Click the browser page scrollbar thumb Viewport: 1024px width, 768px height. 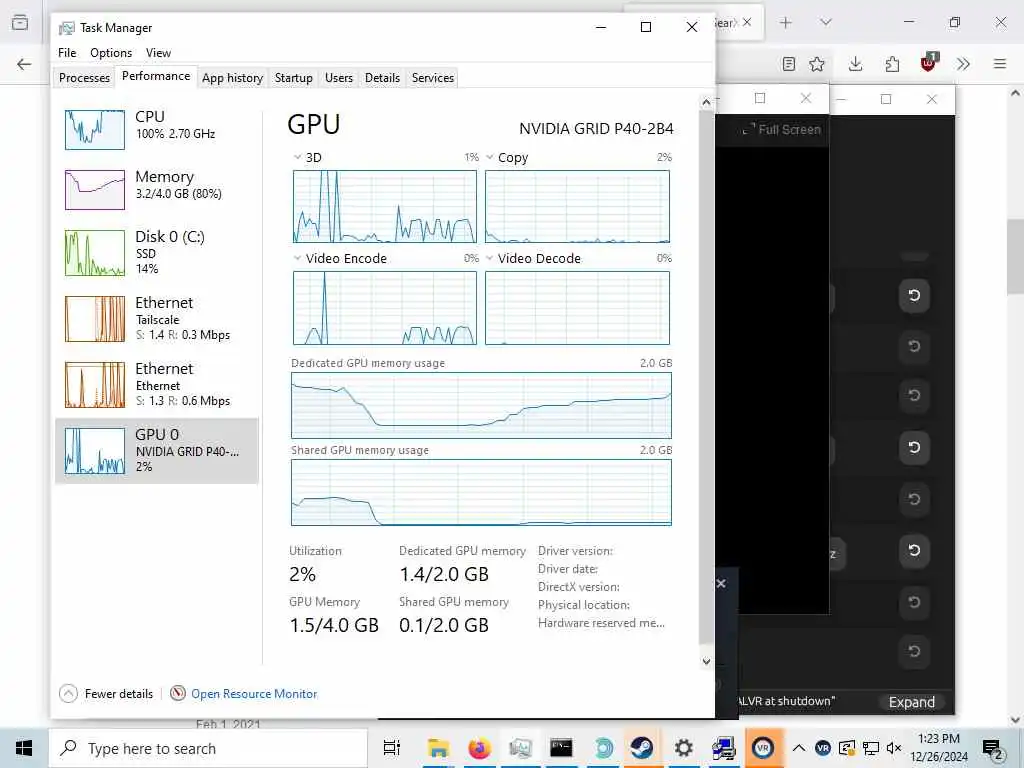click(1016, 257)
